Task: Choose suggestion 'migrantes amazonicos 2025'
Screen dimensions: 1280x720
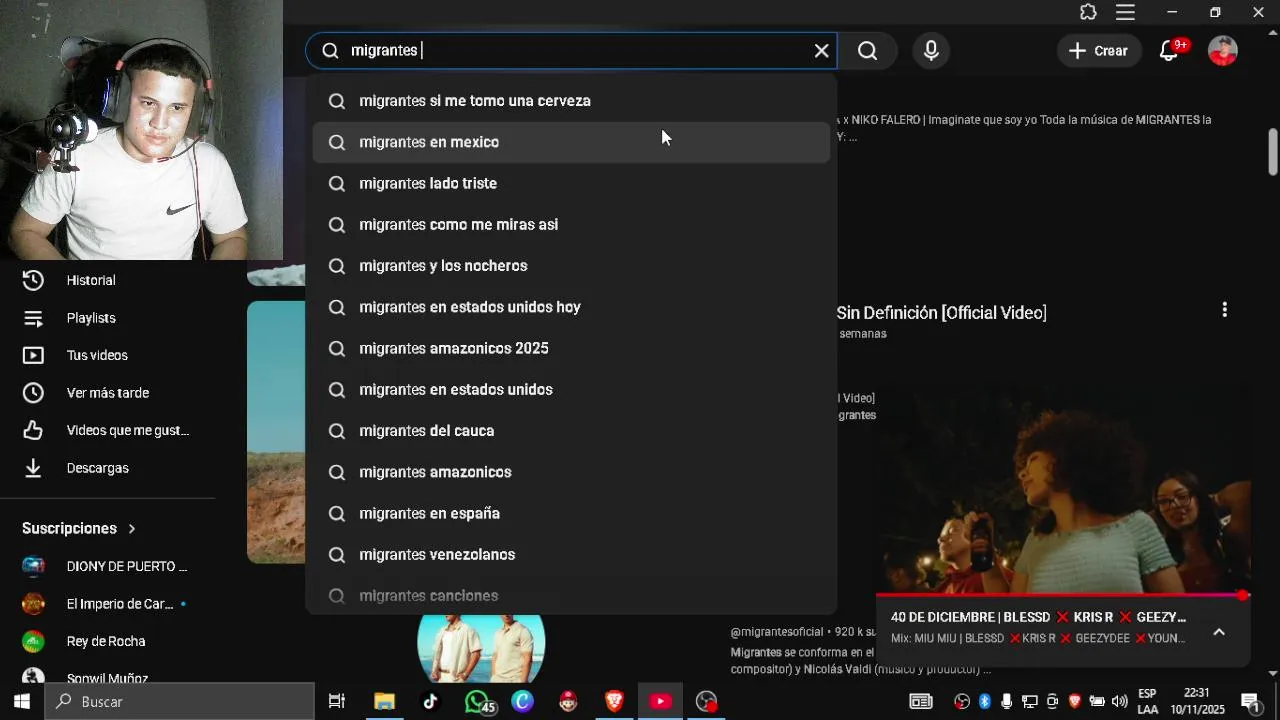Action: point(571,348)
